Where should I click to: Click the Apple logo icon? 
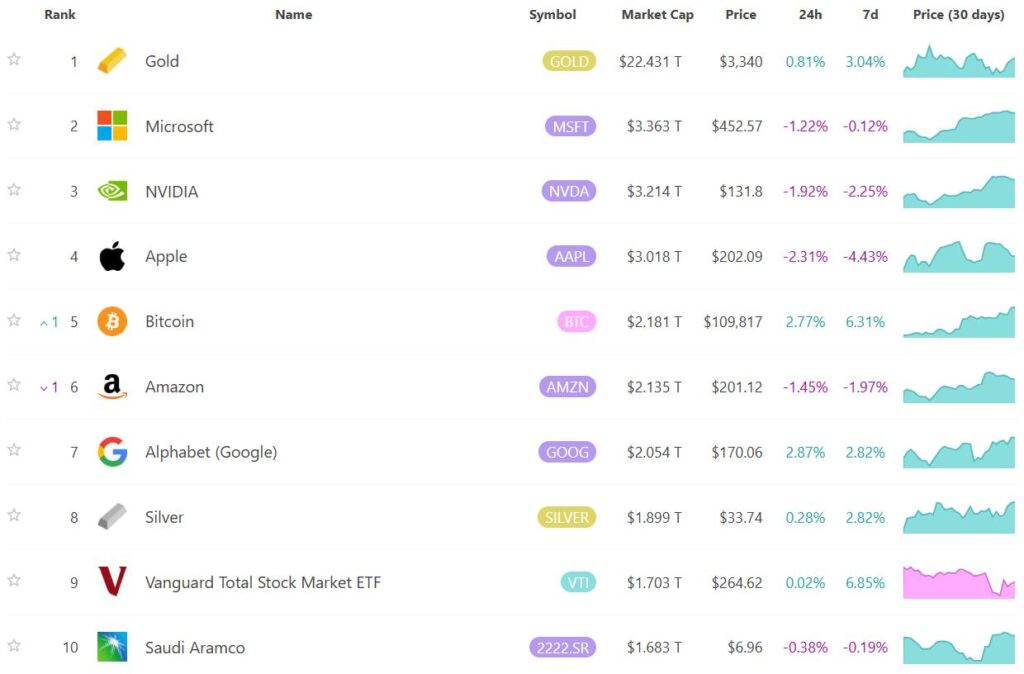[112, 257]
